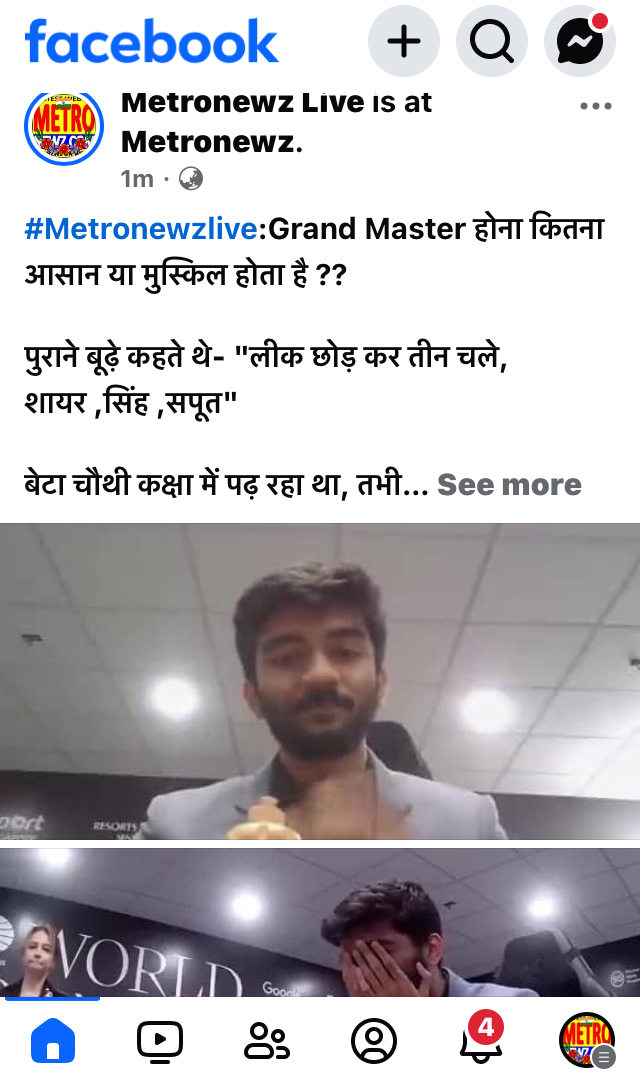Open the Friends tab icon

pyautogui.click(x=266, y=1040)
